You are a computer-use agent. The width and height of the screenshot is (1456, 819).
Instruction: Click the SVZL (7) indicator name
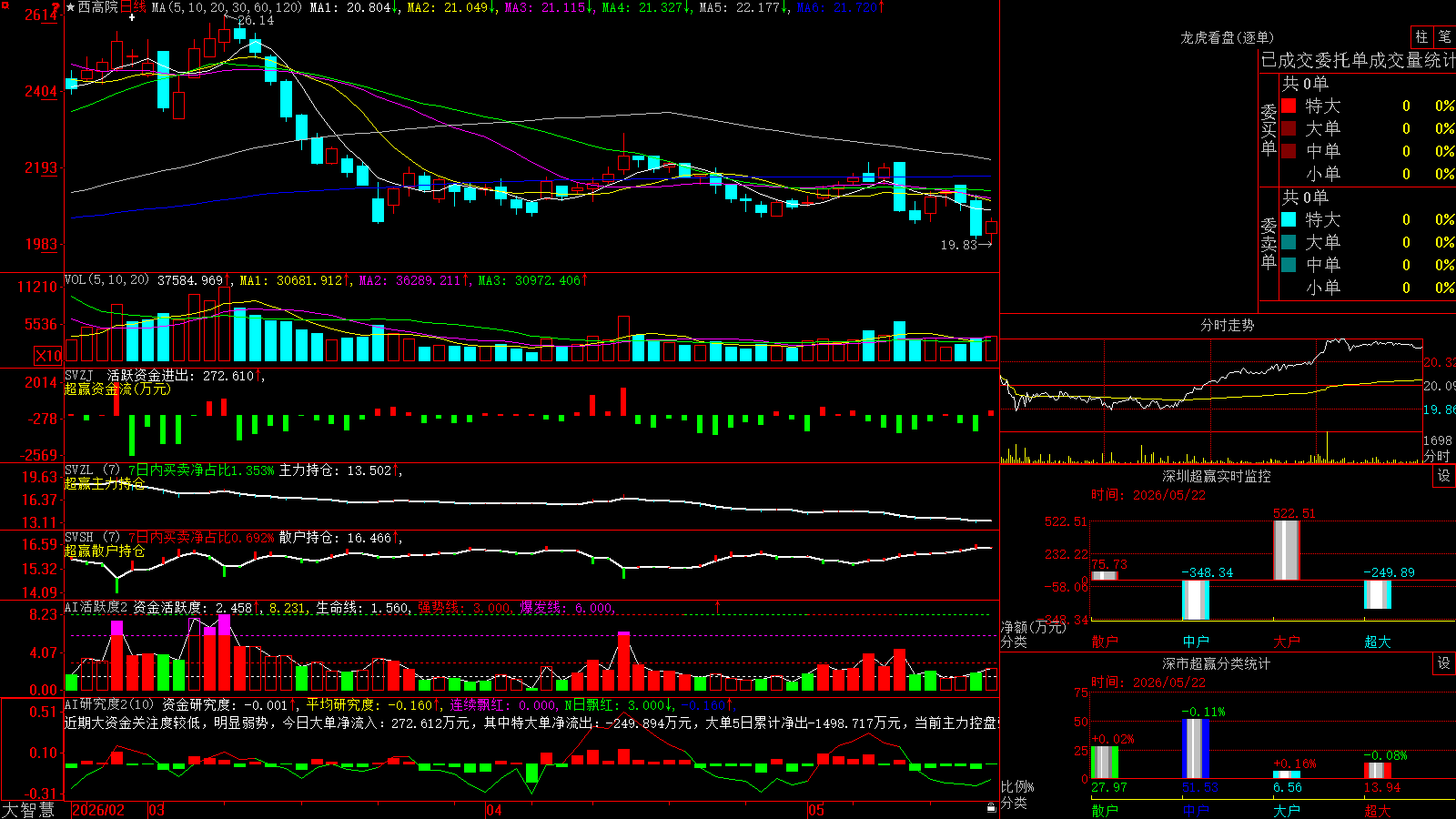[x=92, y=470]
